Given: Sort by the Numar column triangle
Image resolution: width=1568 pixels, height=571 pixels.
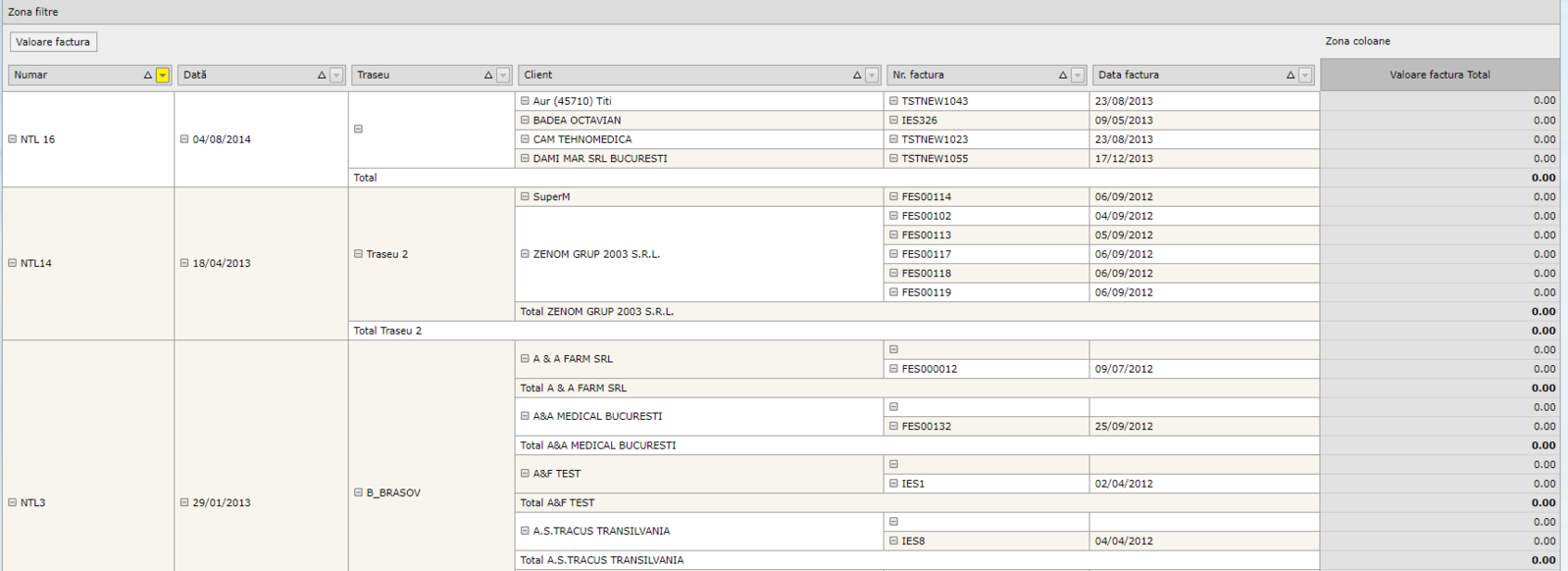Looking at the screenshot, I should tap(148, 76).
